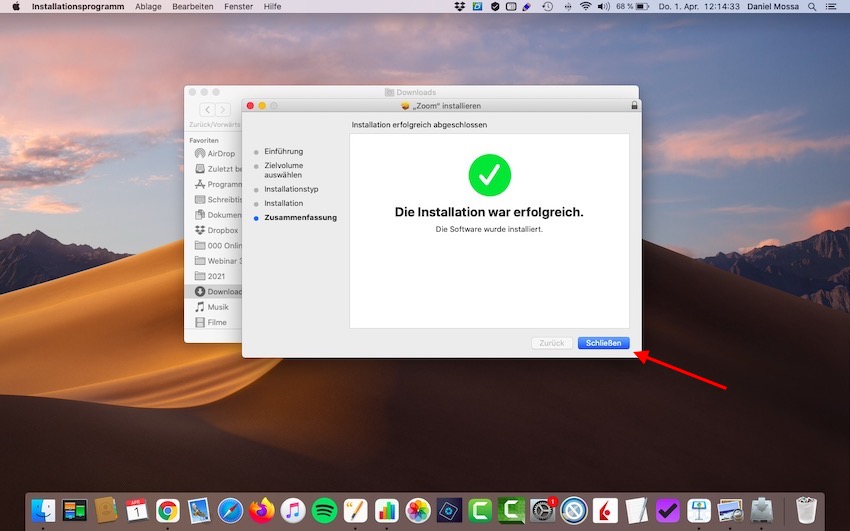Click the lock icon in installer title bar
850x531 pixels.
(634, 106)
